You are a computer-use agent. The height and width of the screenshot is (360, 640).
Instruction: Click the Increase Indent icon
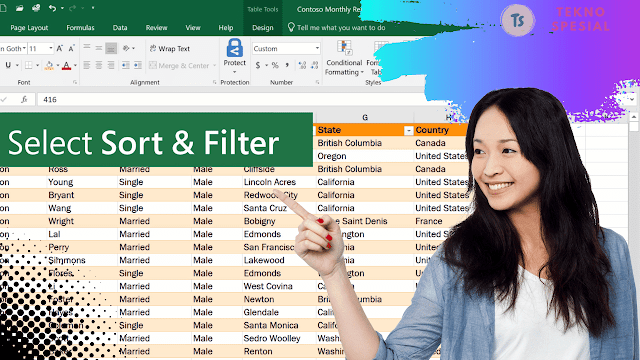(x=138, y=65)
